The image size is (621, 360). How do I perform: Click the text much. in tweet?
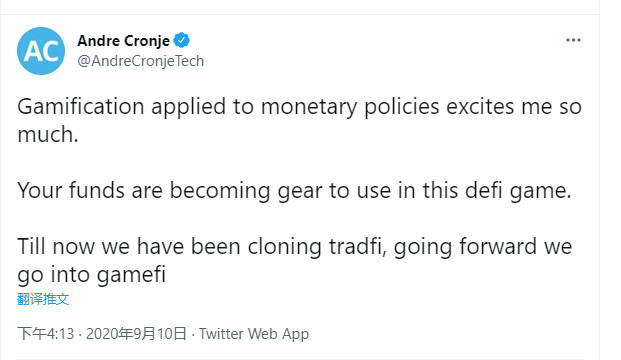[48, 134]
